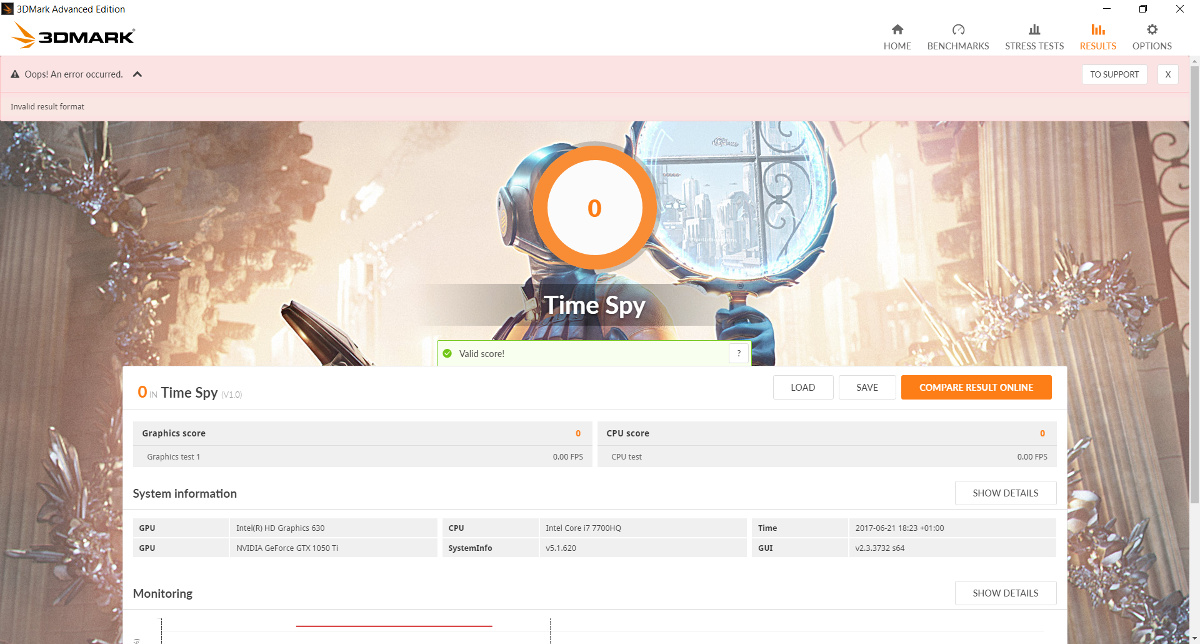The width and height of the screenshot is (1200, 644).
Task: Load a saved result file
Action: pos(803,387)
